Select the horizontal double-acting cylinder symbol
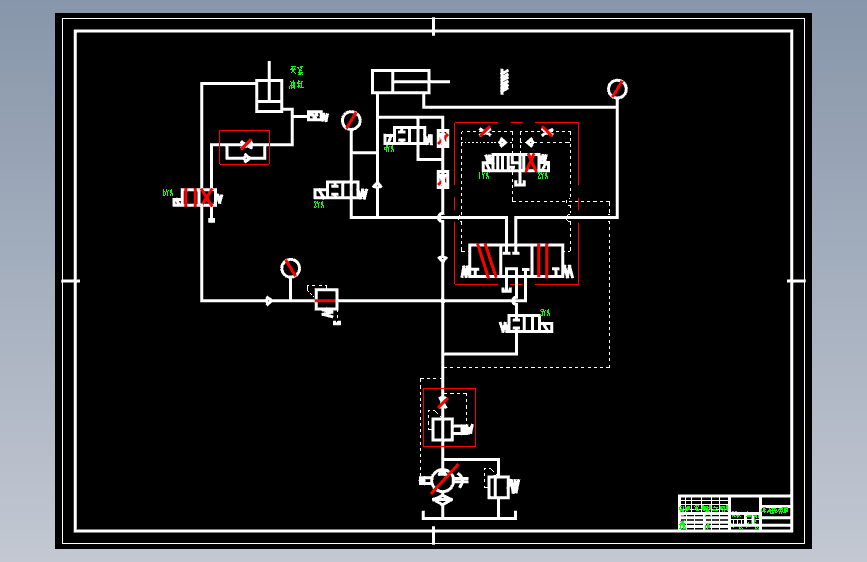This screenshot has height=562, width=867. point(410,81)
